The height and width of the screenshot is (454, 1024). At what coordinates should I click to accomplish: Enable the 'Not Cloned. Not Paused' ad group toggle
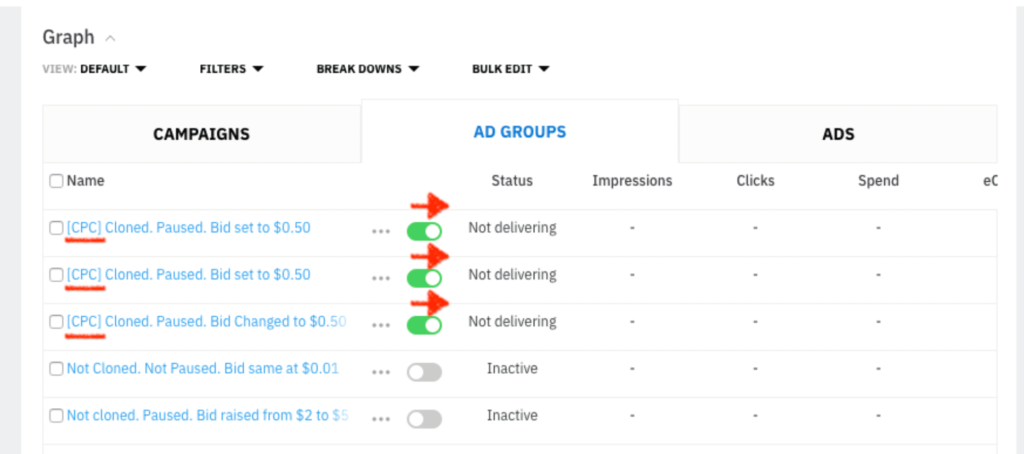[x=424, y=371]
